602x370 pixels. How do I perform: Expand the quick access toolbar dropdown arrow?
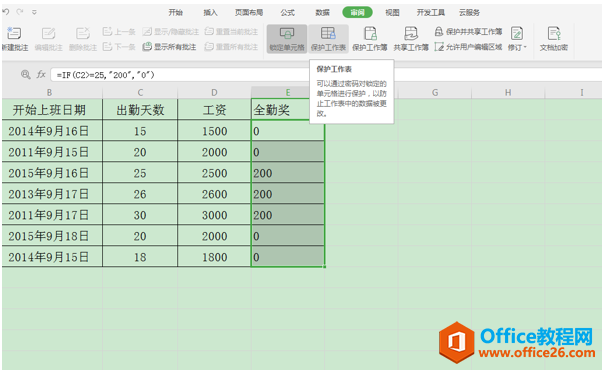pos(34,12)
